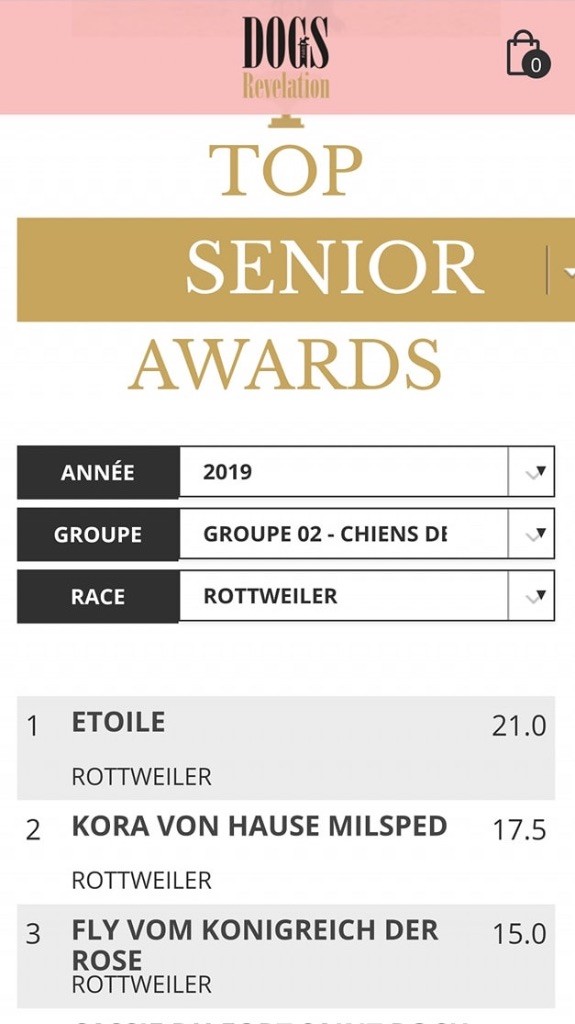The image size is (575, 1024).
Task: Select the 2019 year field
Action: tap(344, 472)
